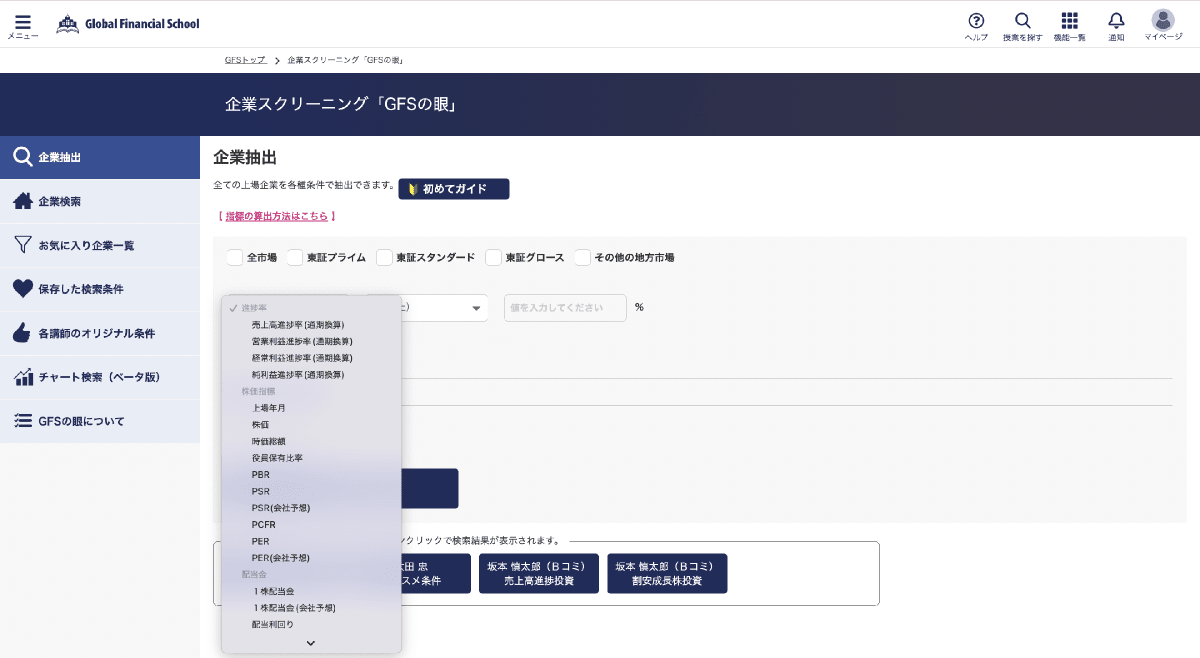This screenshot has height=658, width=1200.
Task: Click the help question mark icon
Action: [x=976, y=21]
